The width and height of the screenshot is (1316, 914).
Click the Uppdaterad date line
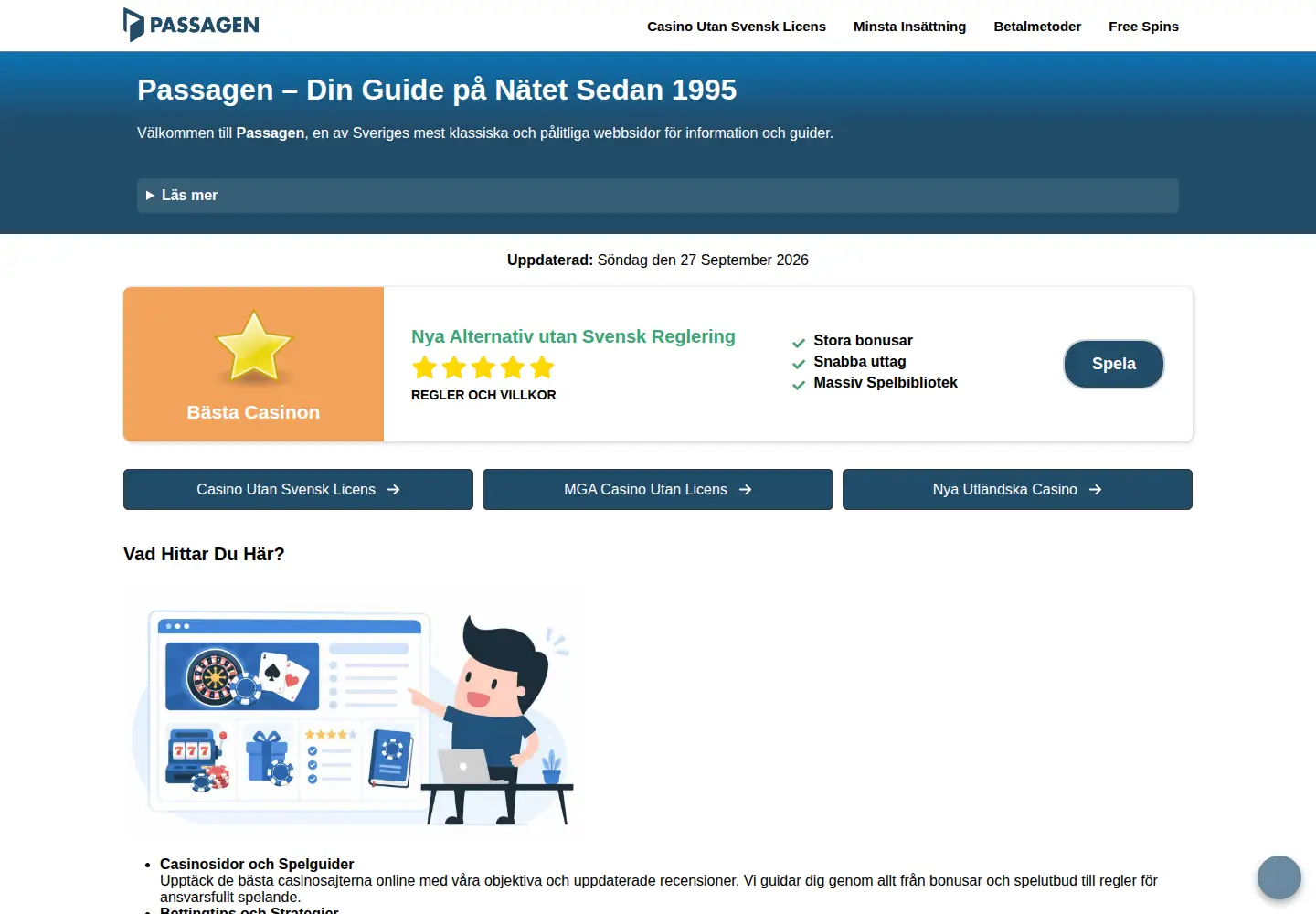[657, 260]
